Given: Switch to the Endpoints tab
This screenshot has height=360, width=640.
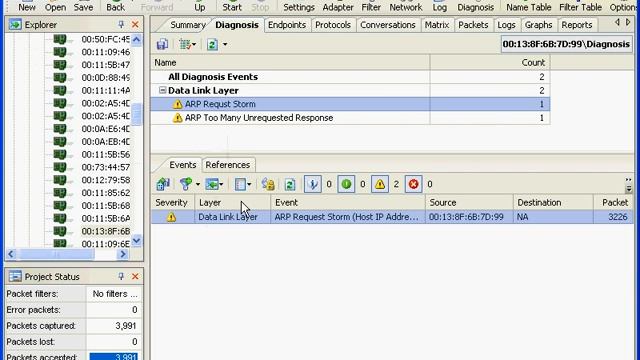Looking at the screenshot, I should pyautogui.click(x=287, y=25).
